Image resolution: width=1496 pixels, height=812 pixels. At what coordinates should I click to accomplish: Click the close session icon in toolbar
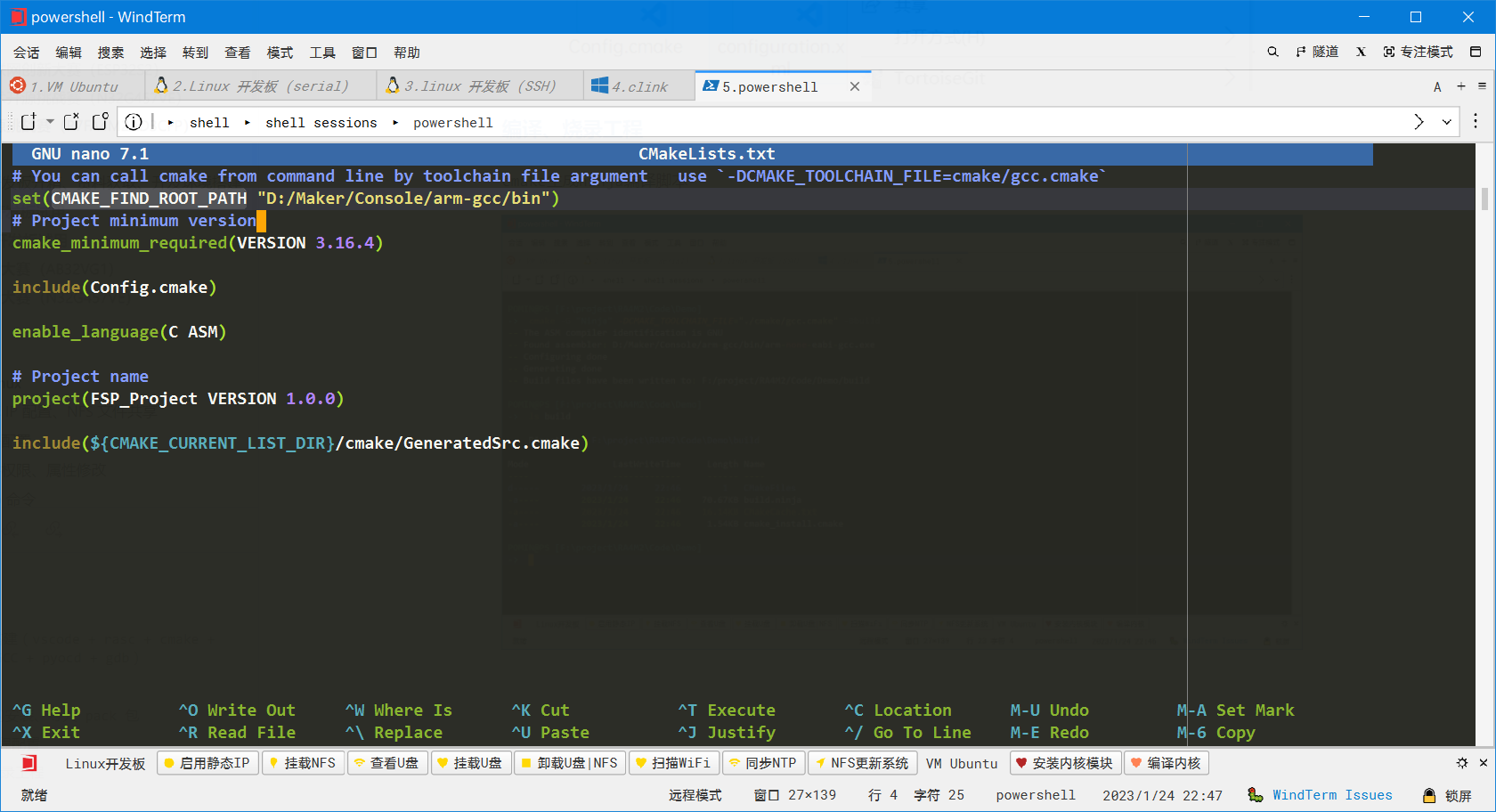coord(71,122)
